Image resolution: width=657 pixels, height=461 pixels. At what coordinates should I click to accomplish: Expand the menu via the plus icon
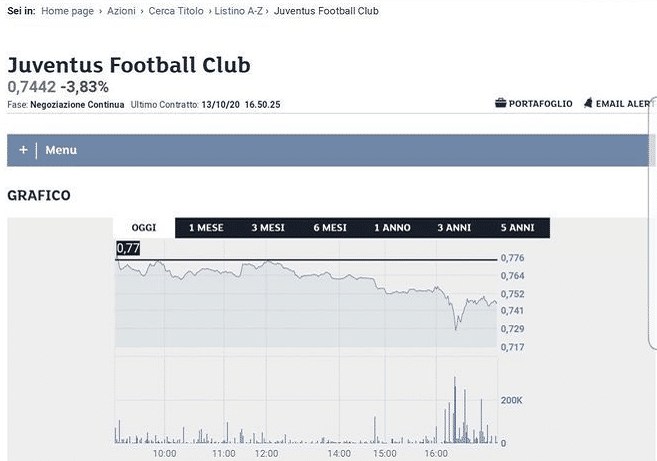[x=22, y=150]
